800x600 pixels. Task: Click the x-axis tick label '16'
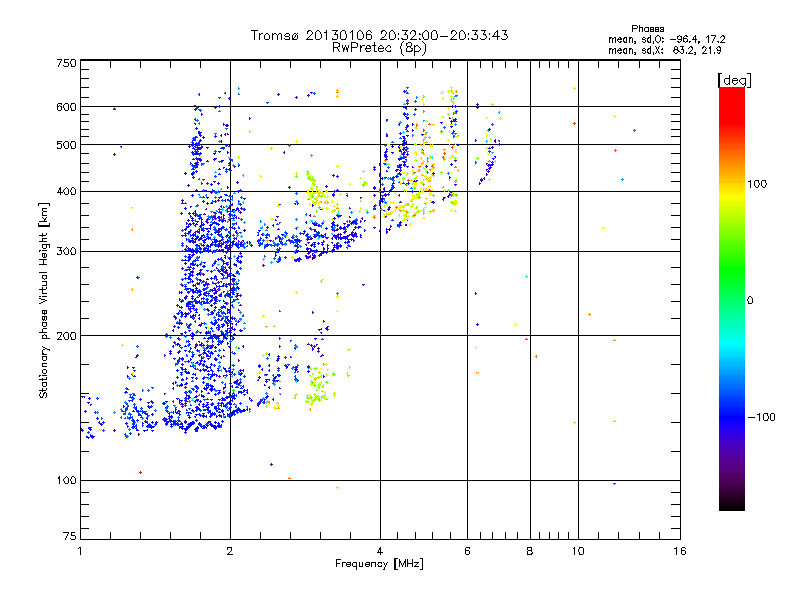(x=680, y=551)
